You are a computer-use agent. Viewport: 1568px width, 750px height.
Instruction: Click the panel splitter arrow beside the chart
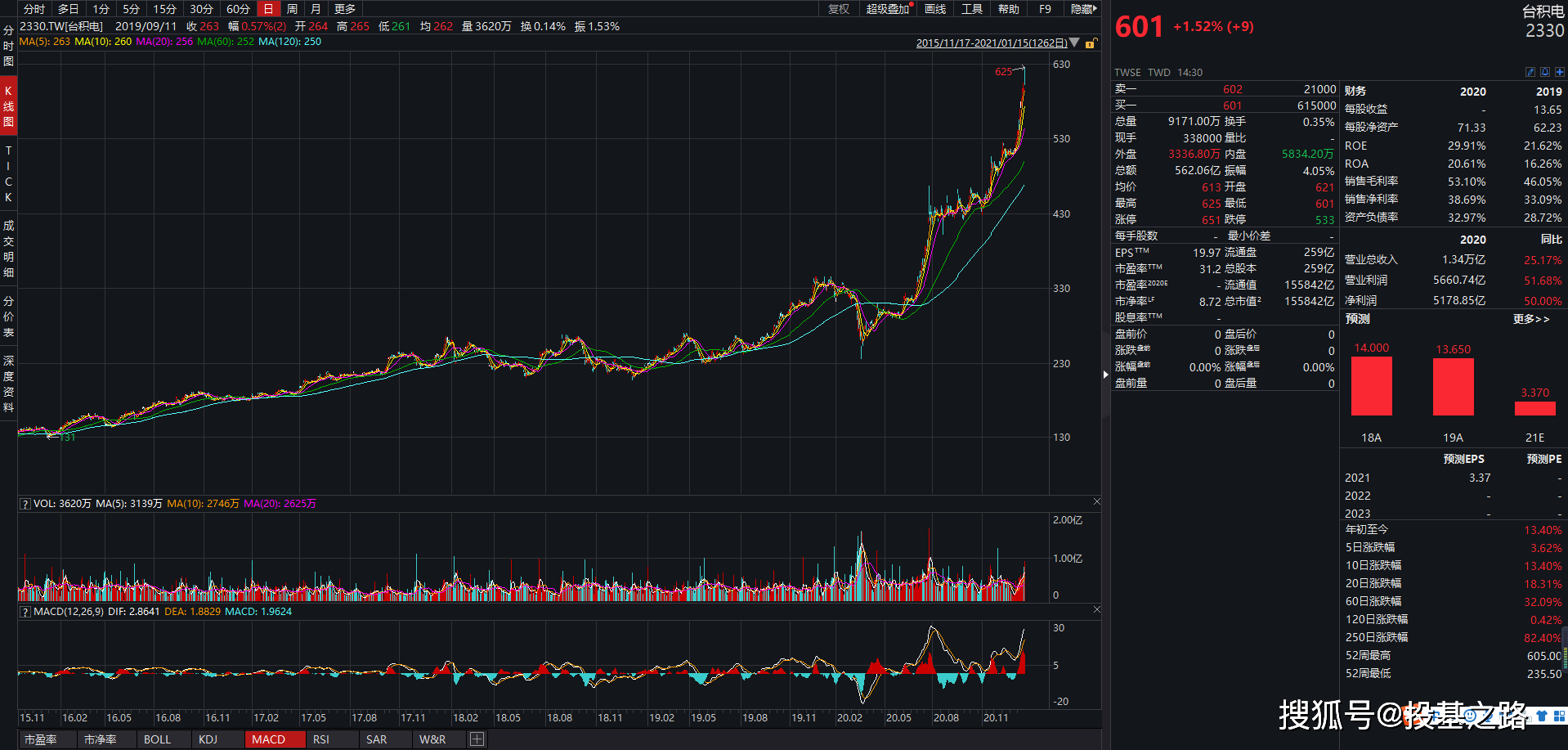coord(1106,375)
